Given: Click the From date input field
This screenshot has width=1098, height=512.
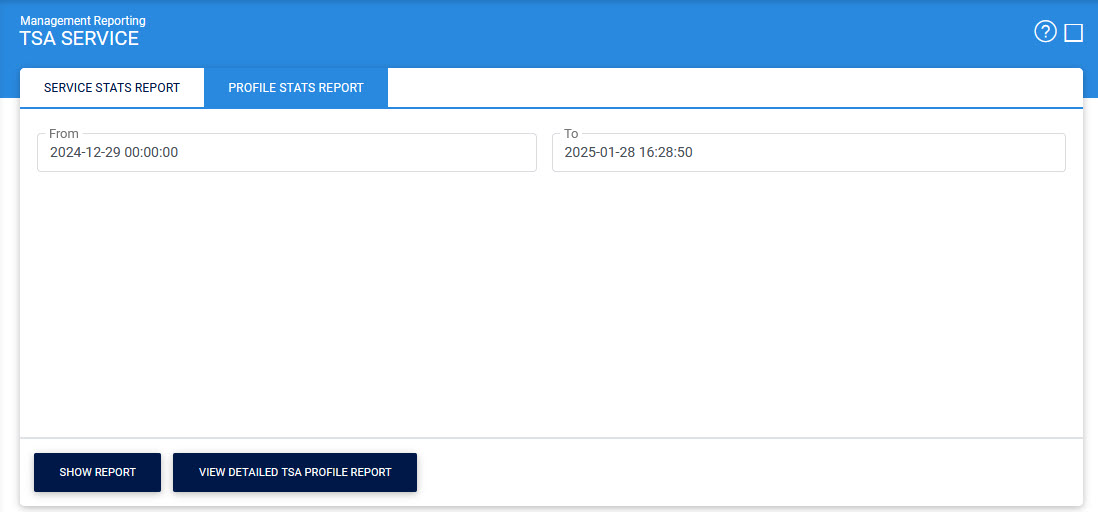Looking at the screenshot, I should click(287, 153).
